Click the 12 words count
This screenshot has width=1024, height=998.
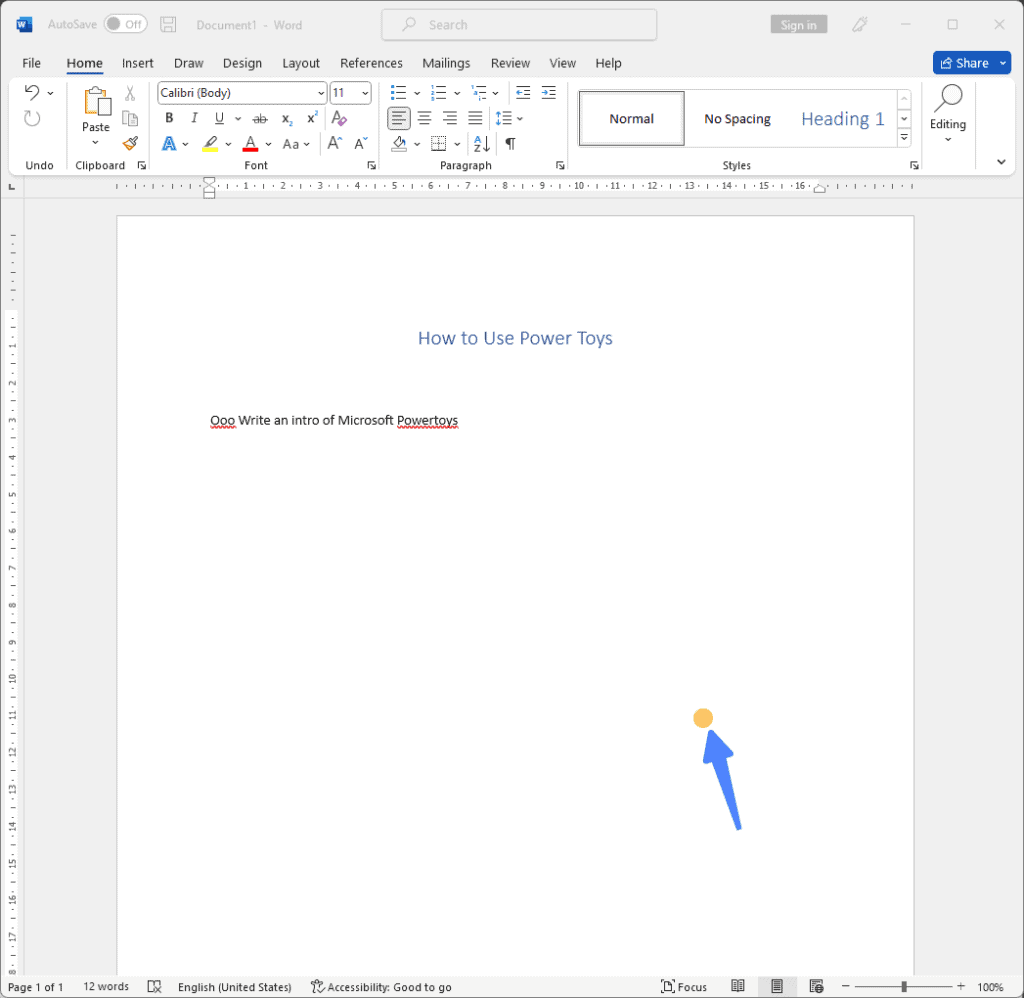click(106, 986)
